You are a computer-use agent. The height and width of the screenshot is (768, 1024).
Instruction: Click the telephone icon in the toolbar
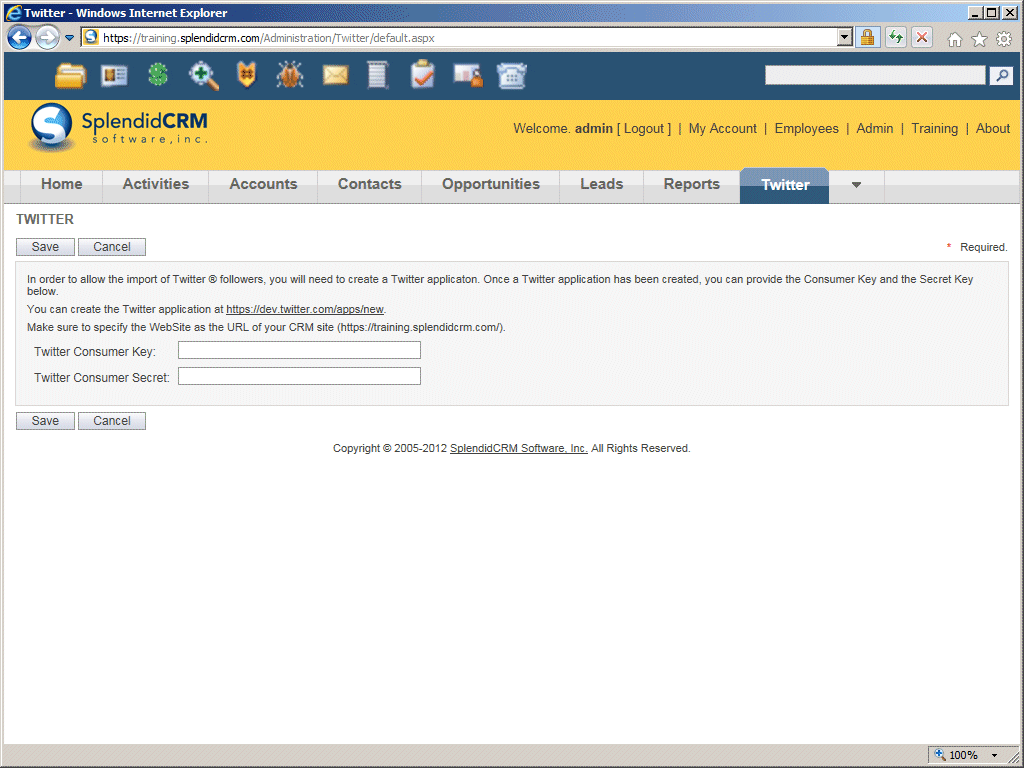[x=512, y=76]
